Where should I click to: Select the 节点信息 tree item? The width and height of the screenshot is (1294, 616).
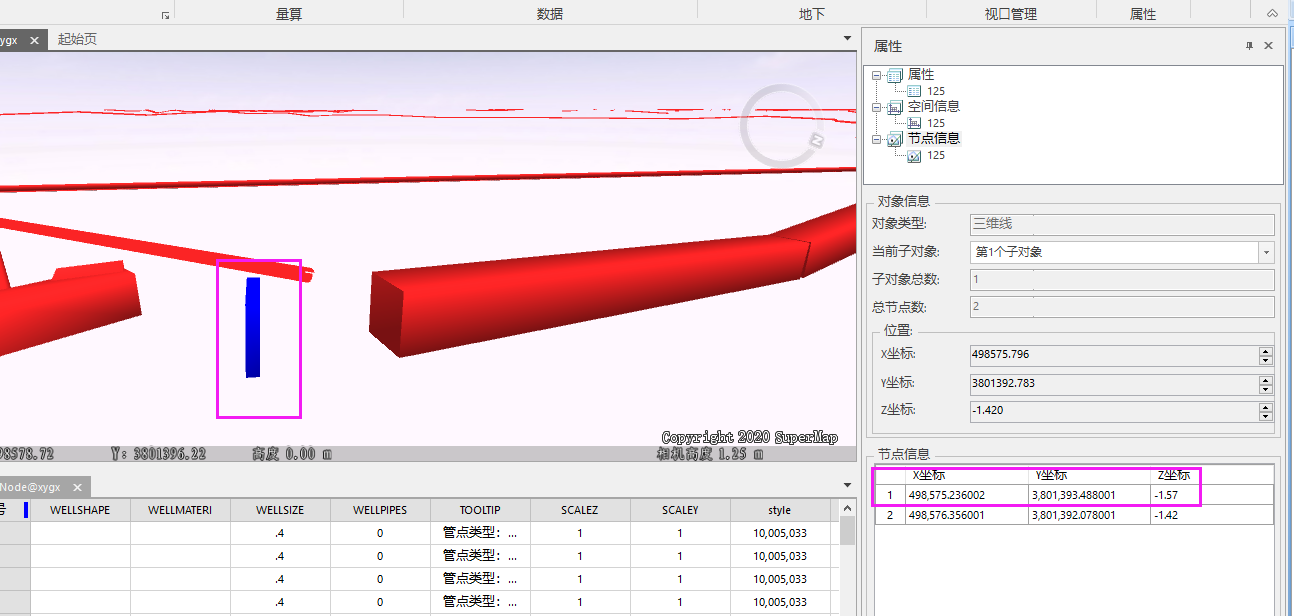934,139
